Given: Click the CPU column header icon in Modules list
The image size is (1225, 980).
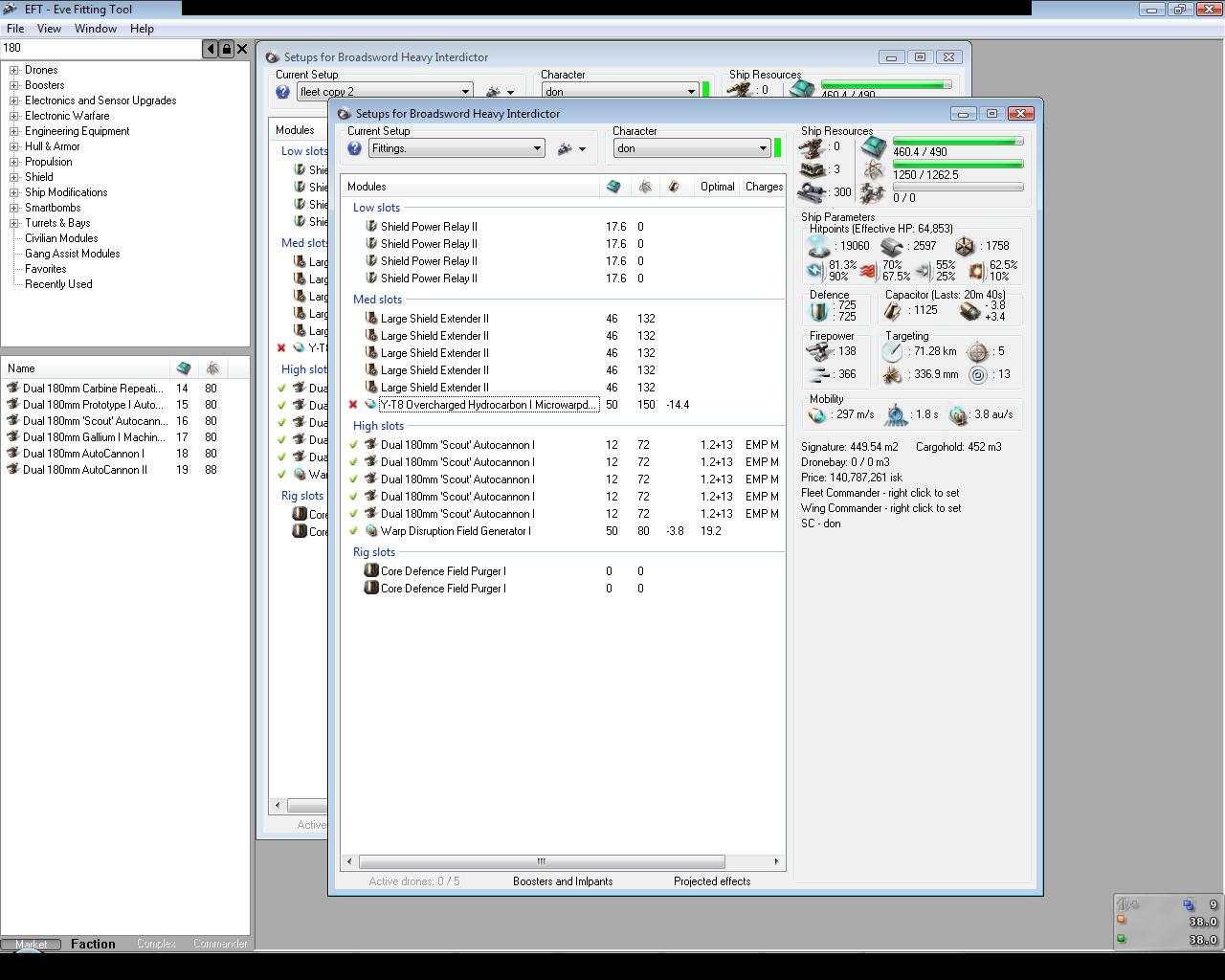Looking at the screenshot, I should point(613,187).
